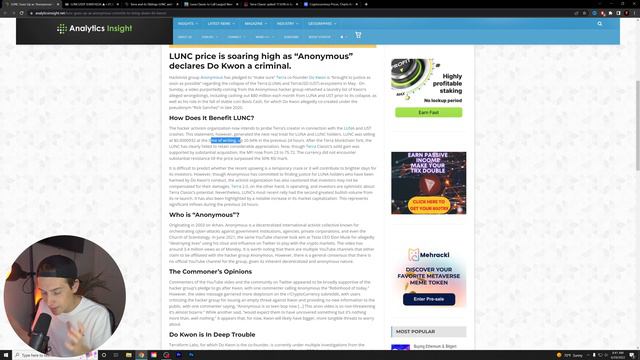The height and width of the screenshot is (360, 640).
Task: Open the Task View icon on the taskbar
Action: click(116, 355)
